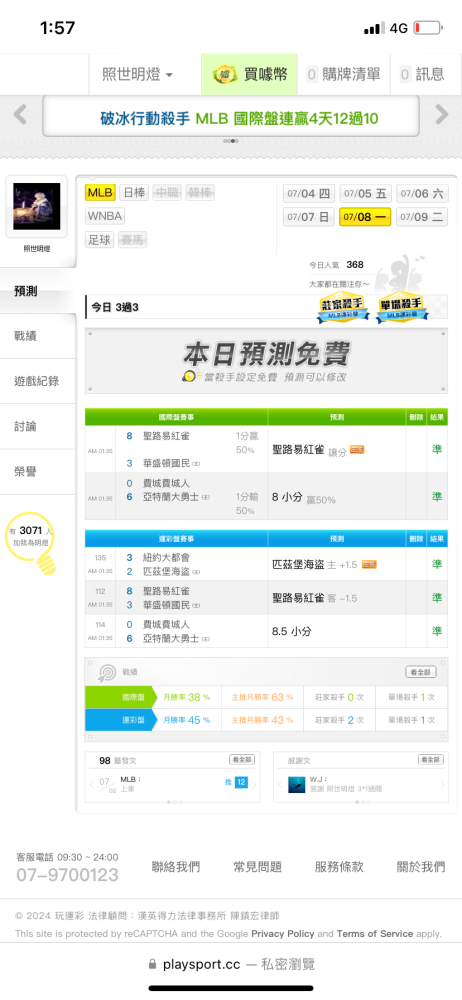Open the 遊戲紀錄 sidebar section
This screenshot has height=1000, width=462.
point(38,381)
